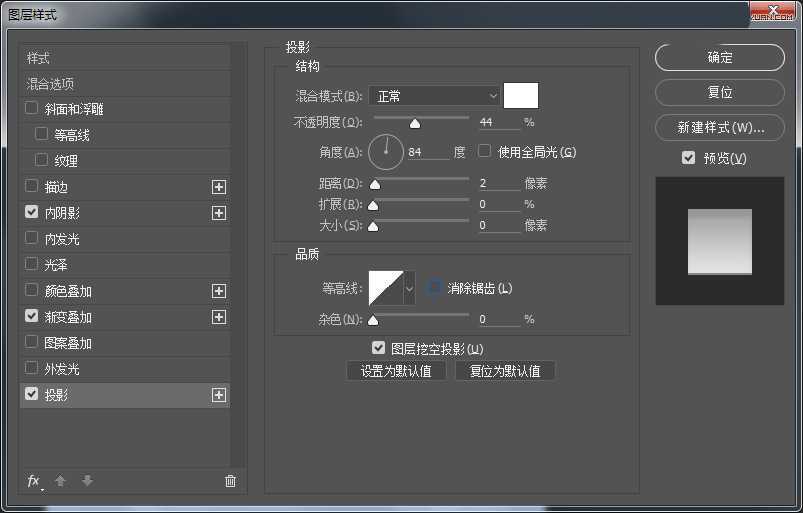
Task: Click 确定 button
Action: pyautogui.click(x=720, y=57)
